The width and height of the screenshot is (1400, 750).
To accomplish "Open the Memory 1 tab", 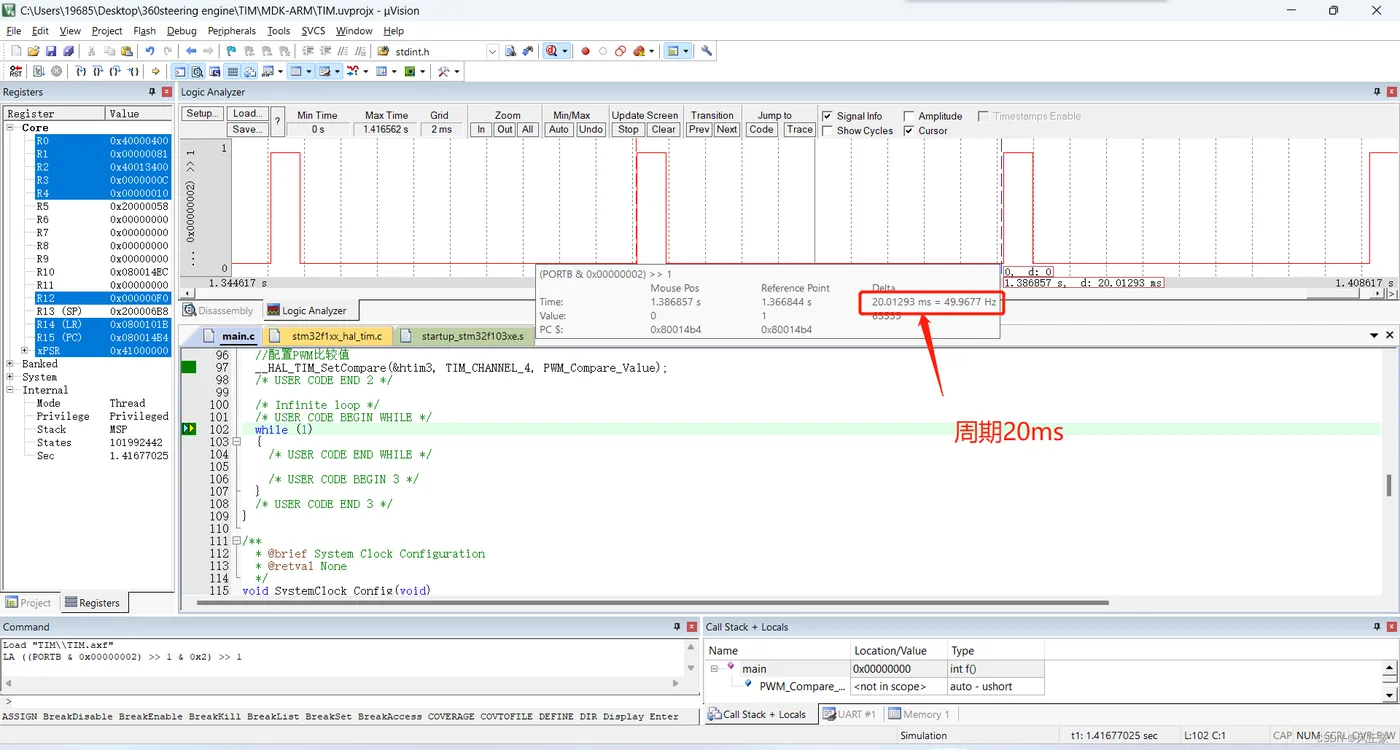I will [918, 714].
